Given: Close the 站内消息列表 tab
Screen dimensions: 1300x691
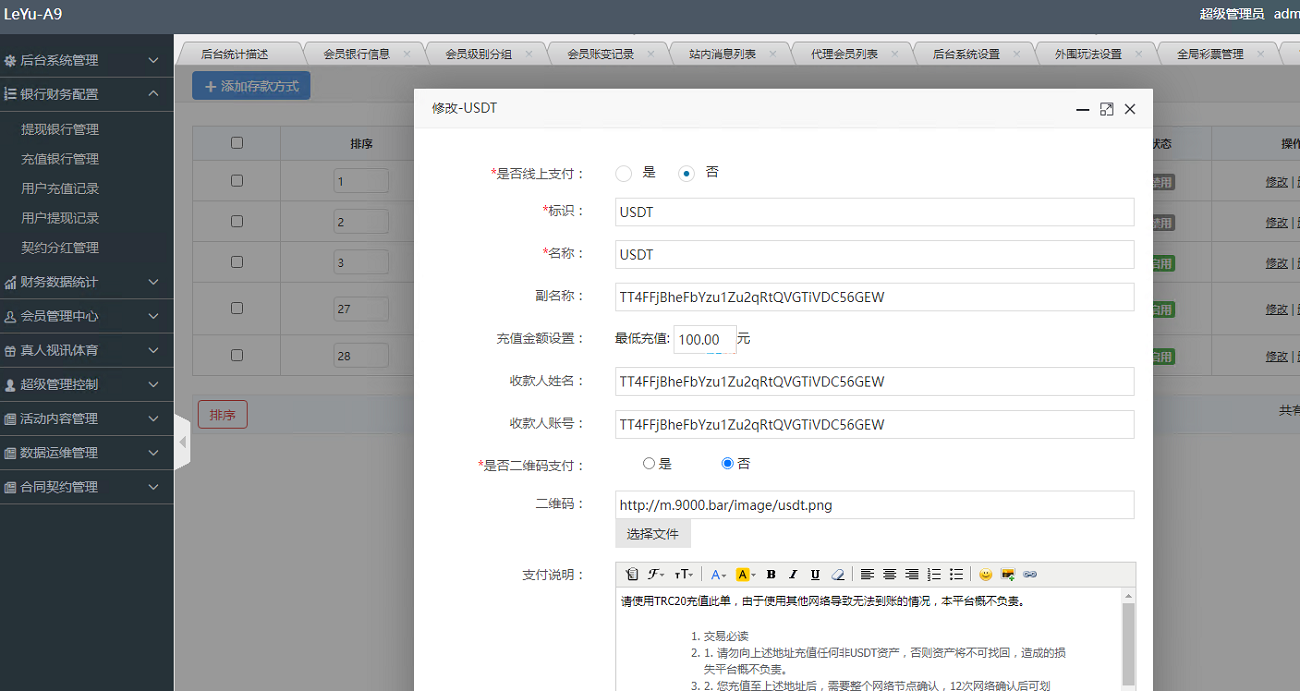Looking at the screenshot, I should click(x=772, y=54).
